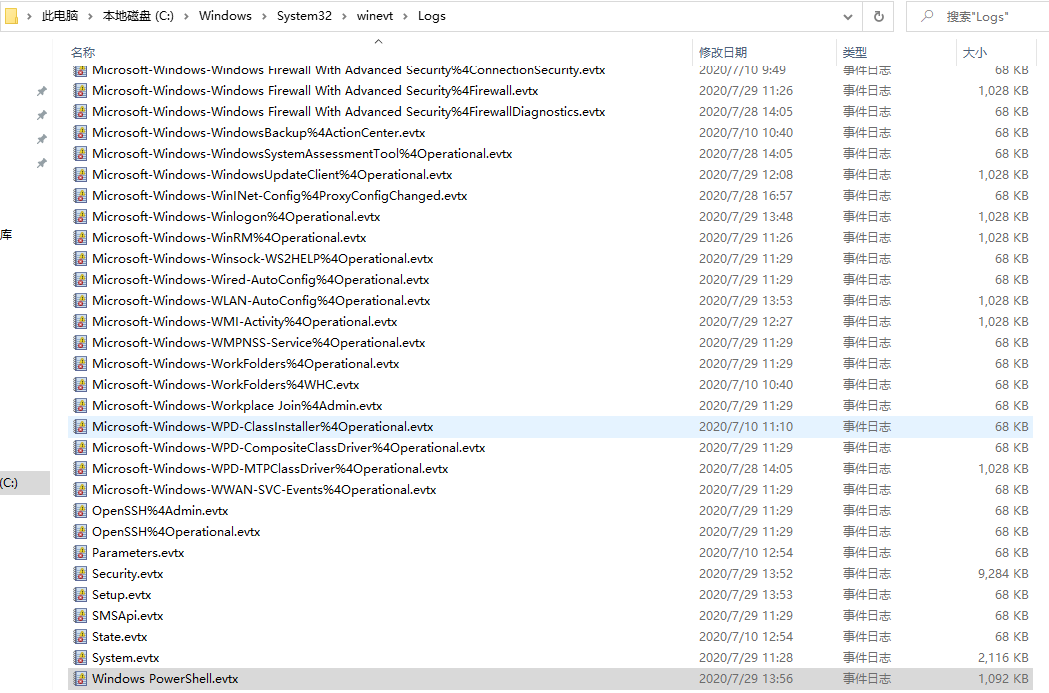Click the event log icon beside Setup.evtx
The height and width of the screenshot is (693, 1049).
(80, 594)
